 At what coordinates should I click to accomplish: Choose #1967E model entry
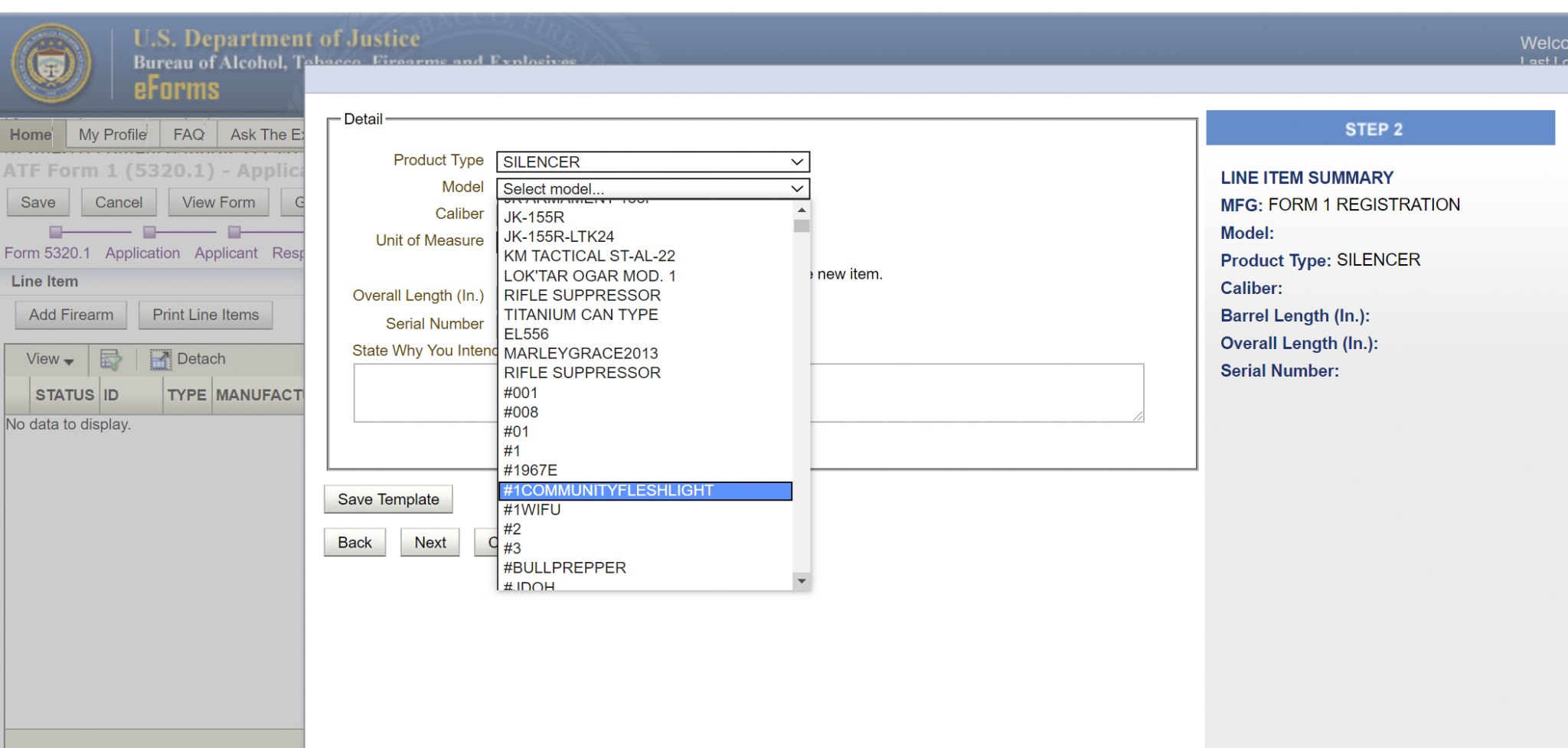645,470
